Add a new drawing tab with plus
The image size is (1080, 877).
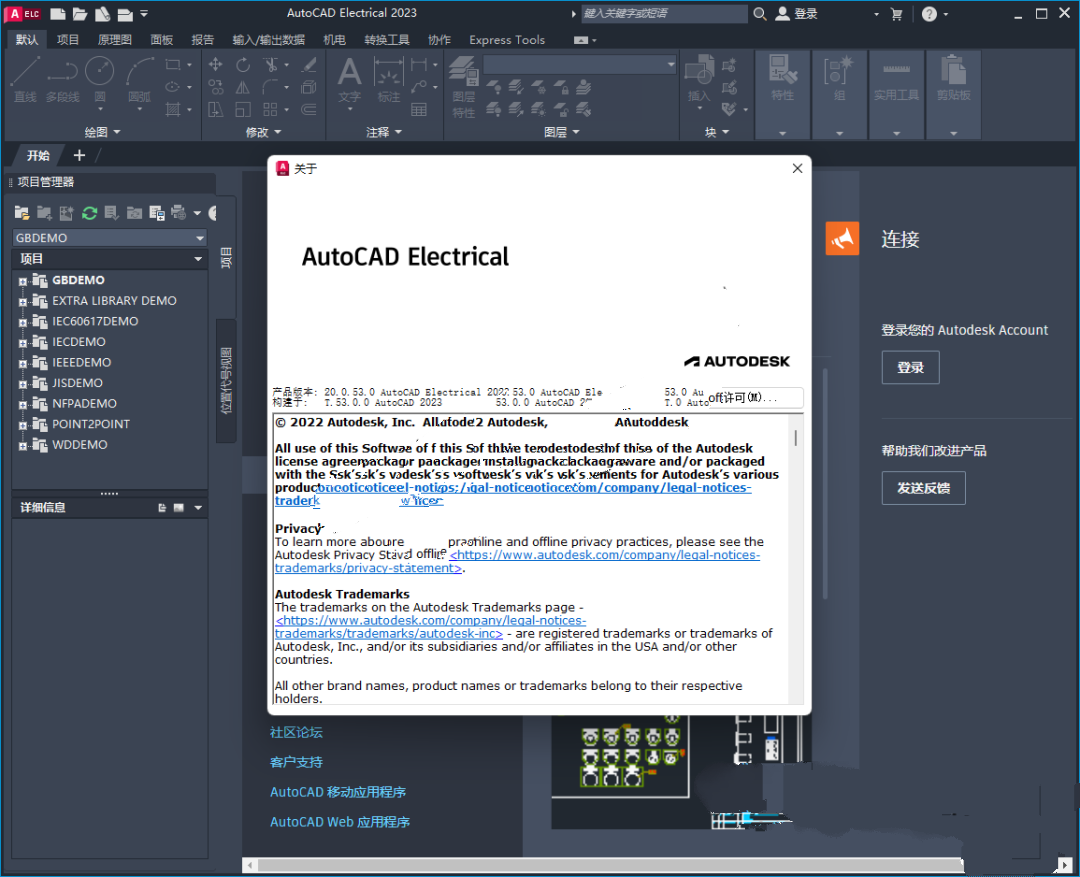(x=79, y=156)
